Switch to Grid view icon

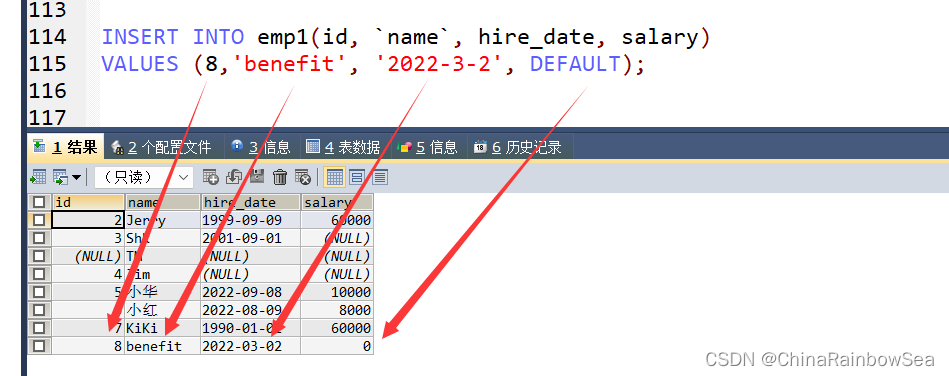[x=335, y=177]
